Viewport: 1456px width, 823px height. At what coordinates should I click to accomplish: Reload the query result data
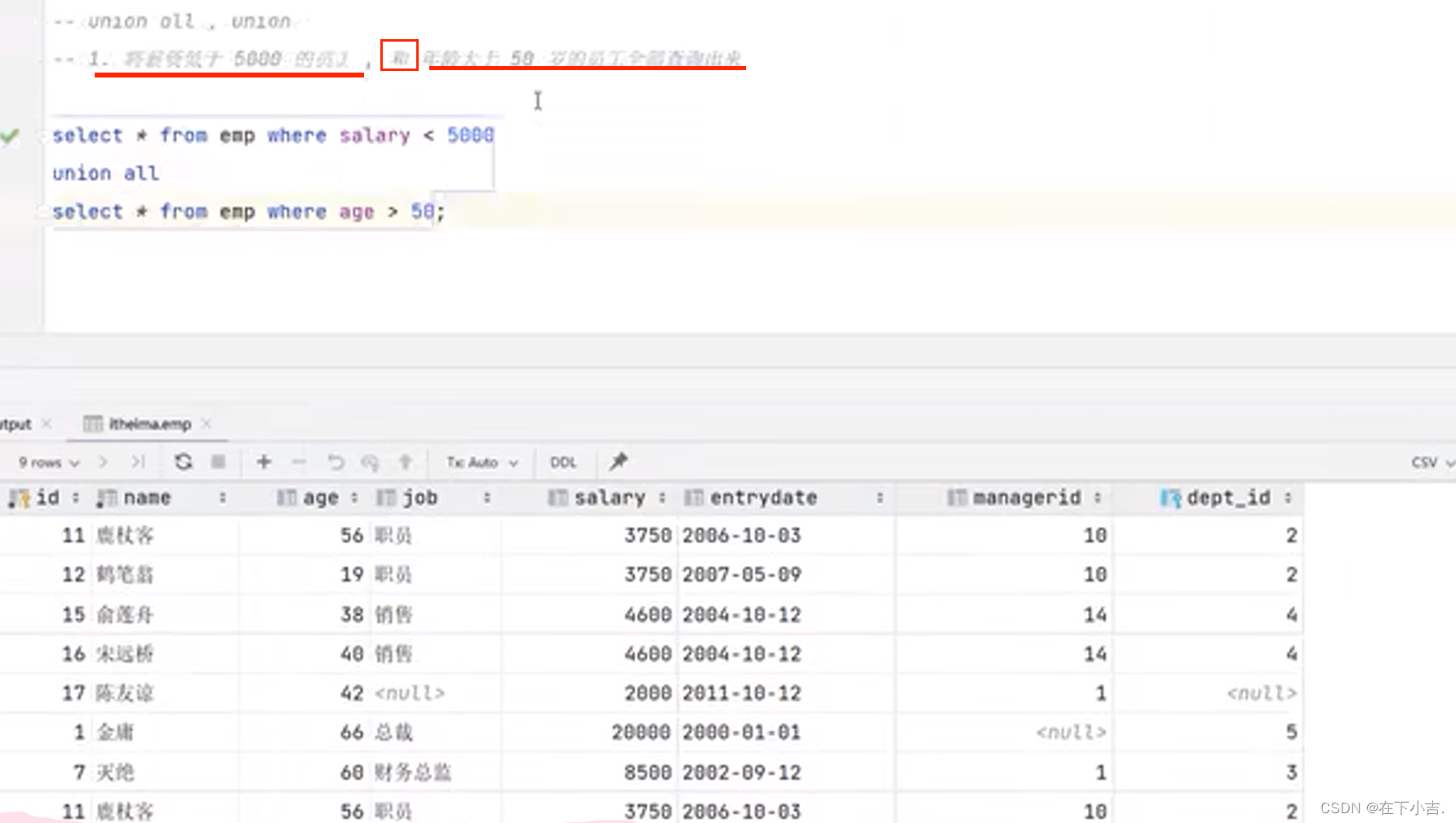pyautogui.click(x=184, y=462)
